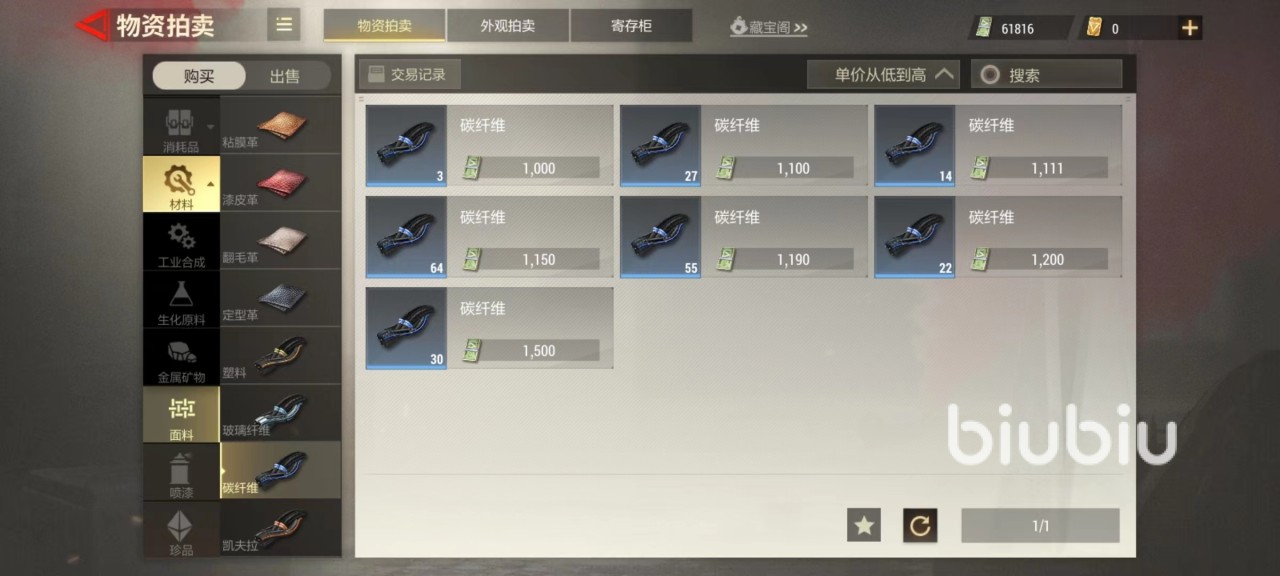1280x576 pixels.
Task: Click the refresh listings icon
Action: pyautogui.click(x=920, y=525)
